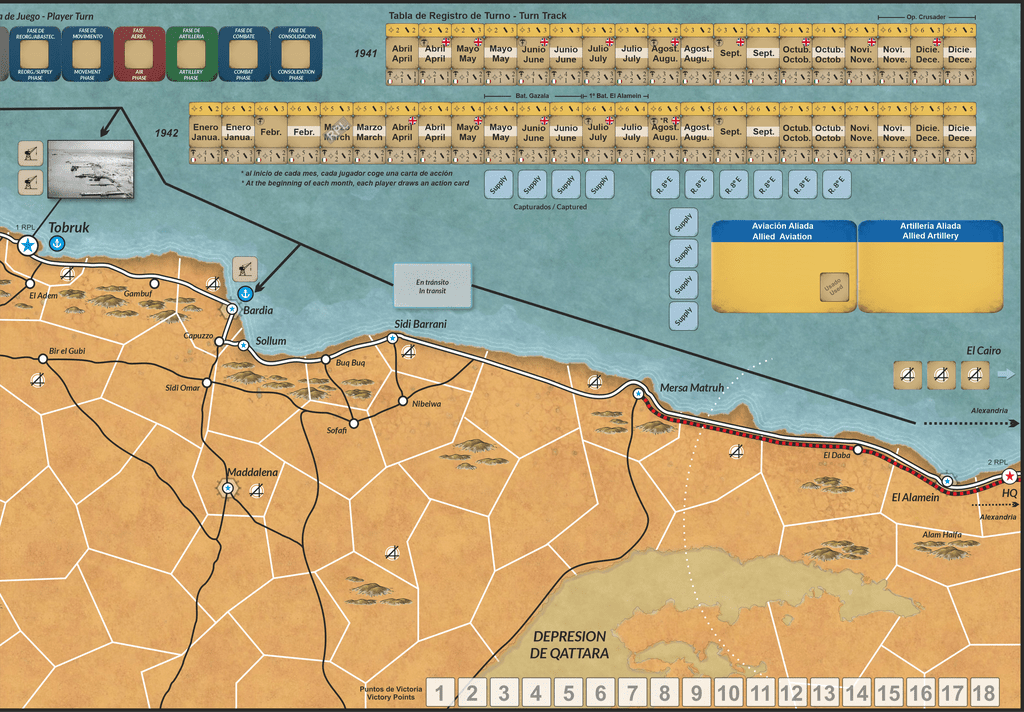Click the Nibeiwa road node
Image resolution: width=1024 pixels, height=712 pixels.
tap(403, 400)
